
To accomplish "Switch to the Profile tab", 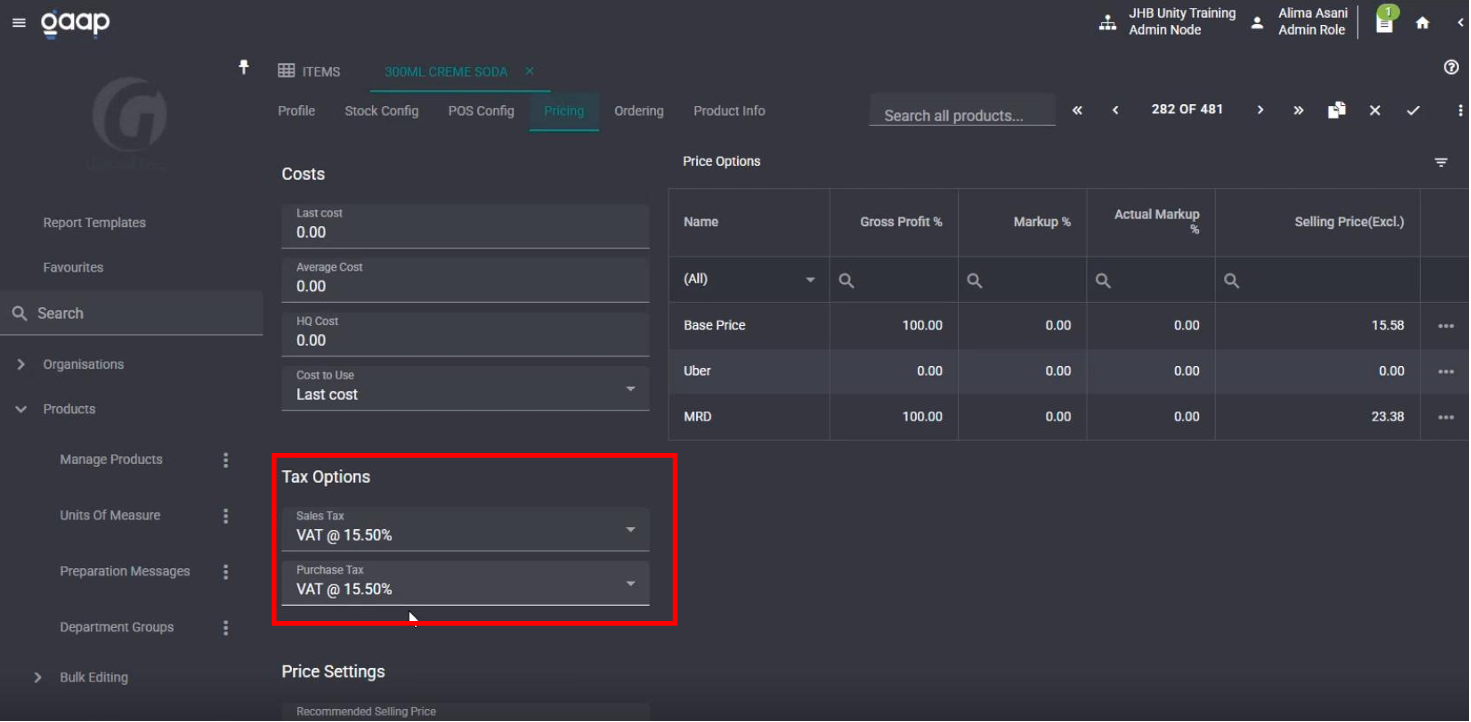I will tap(296, 111).
